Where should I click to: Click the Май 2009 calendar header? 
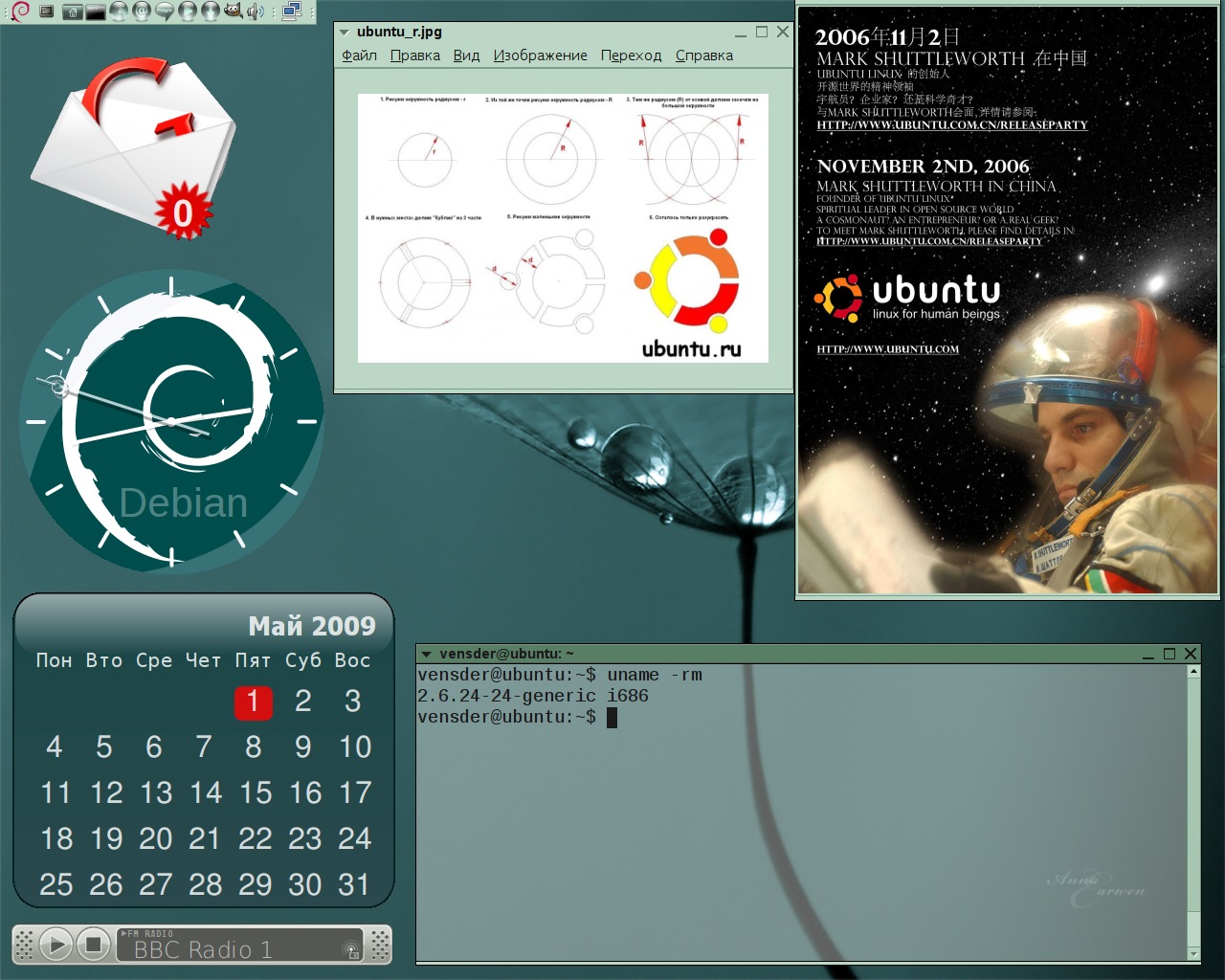click(312, 626)
